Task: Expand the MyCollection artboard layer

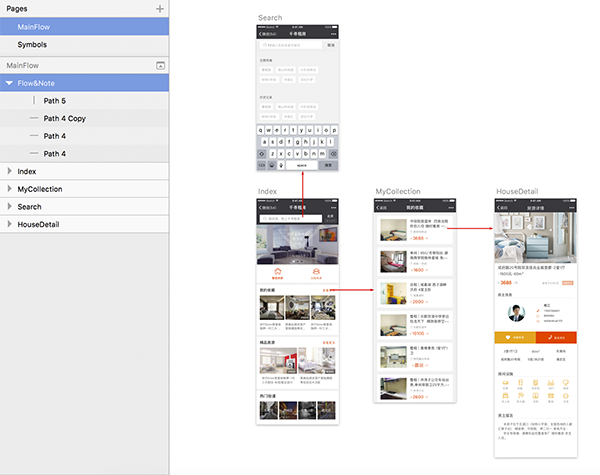Action: pos(9,189)
